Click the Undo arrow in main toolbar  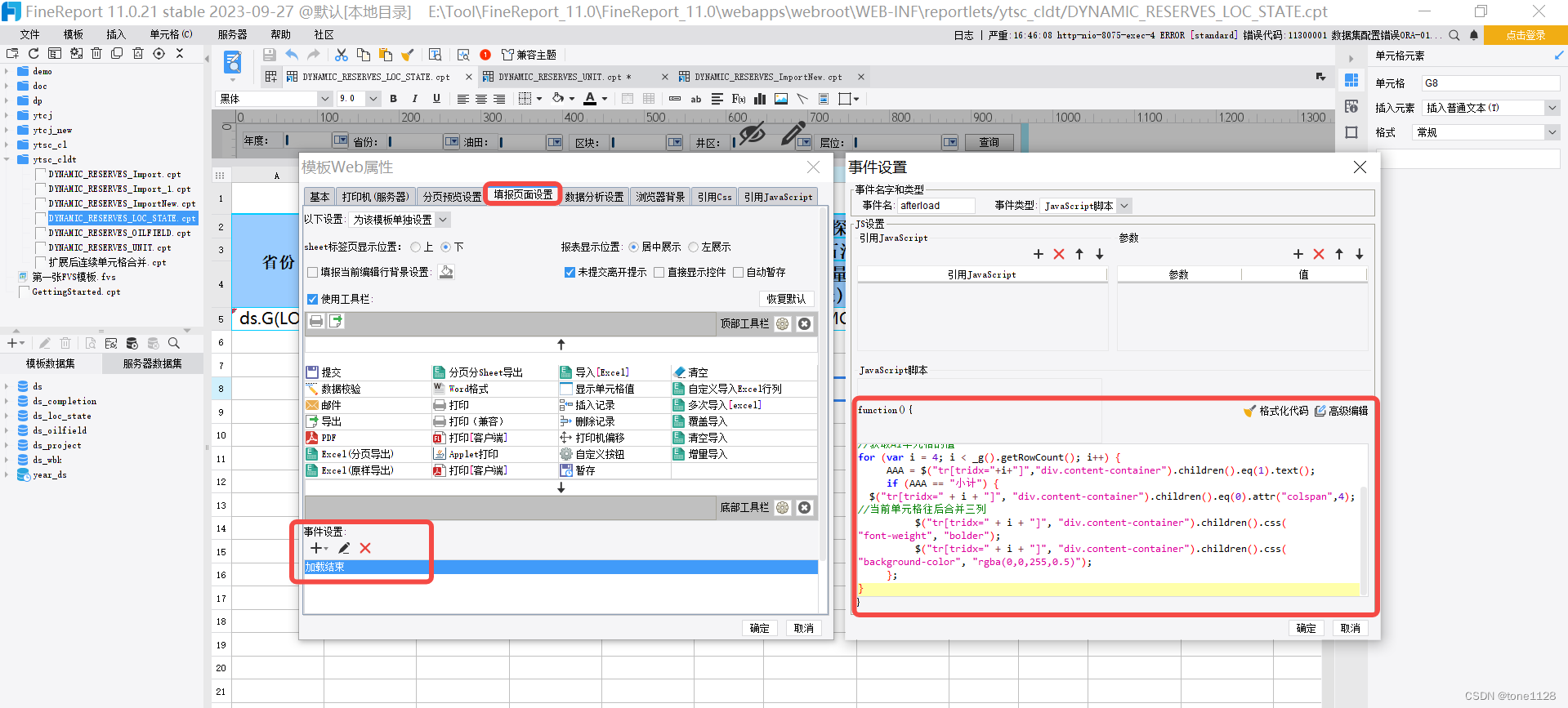[292, 55]
